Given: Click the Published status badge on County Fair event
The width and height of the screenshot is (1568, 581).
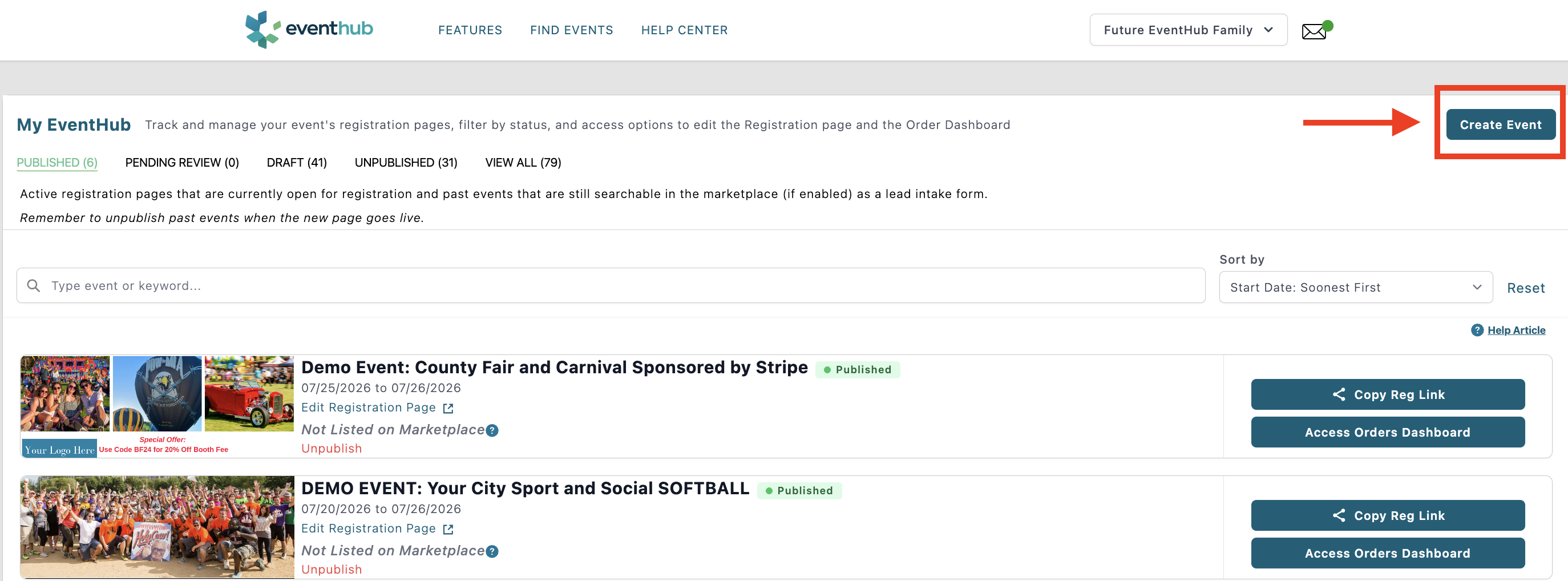Looking at the screenshot, I should click(858, 369).
